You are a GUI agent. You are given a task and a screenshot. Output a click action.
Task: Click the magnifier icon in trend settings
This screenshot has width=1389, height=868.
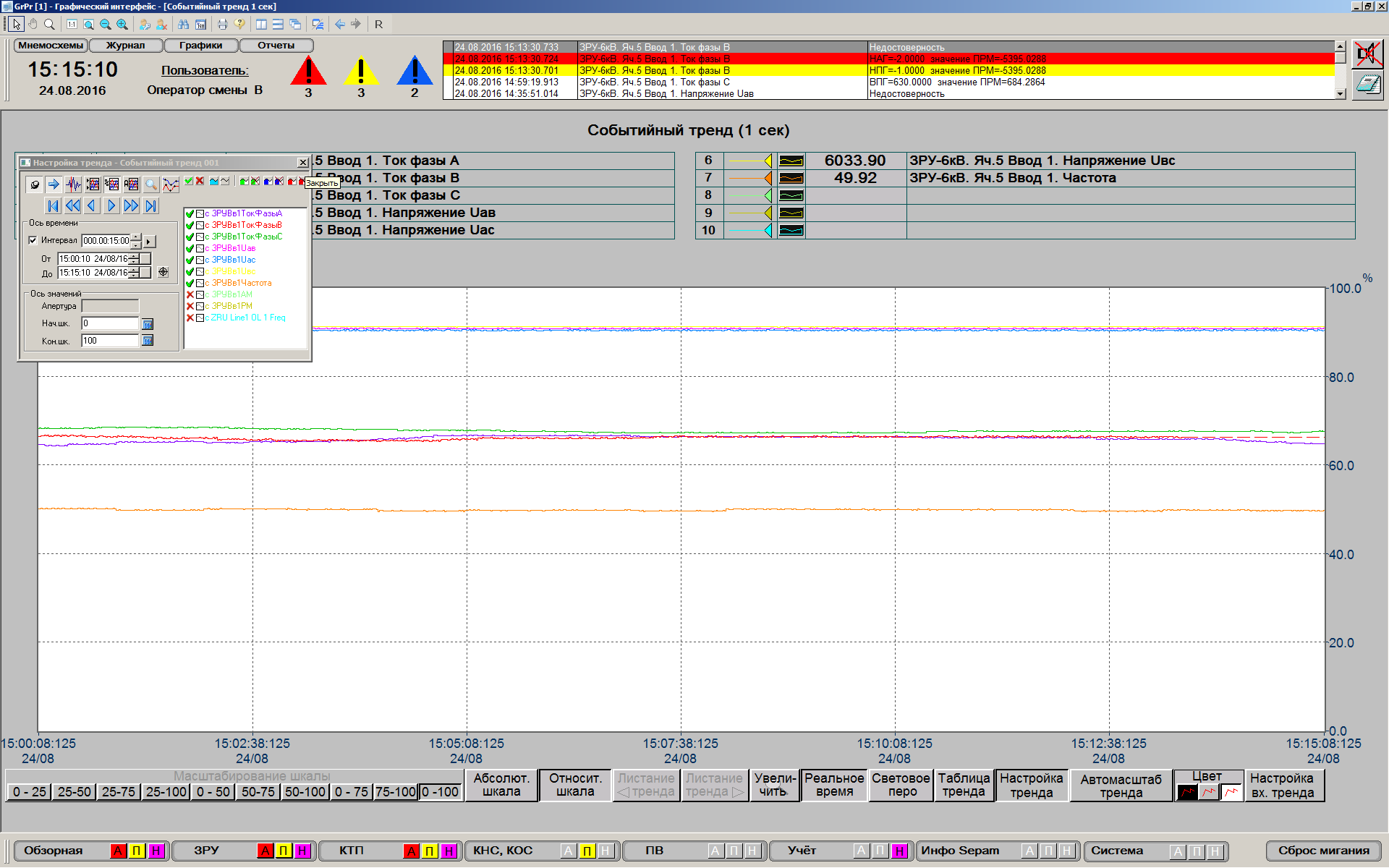click(x=150, y=184)
